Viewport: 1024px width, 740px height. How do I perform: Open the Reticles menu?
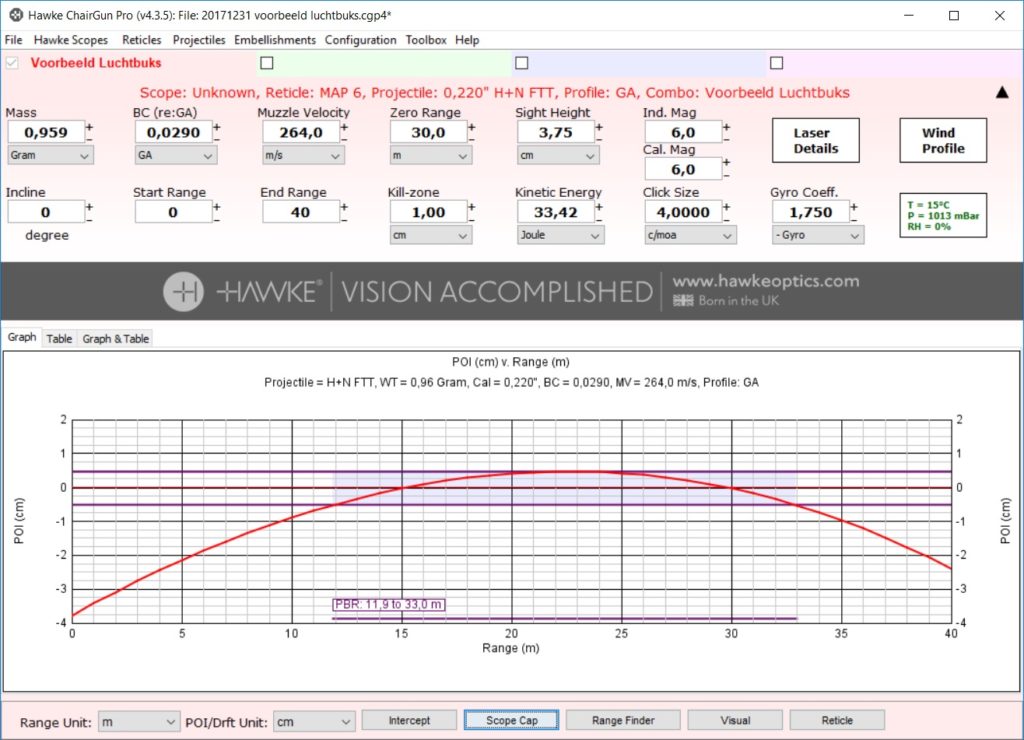pos(141,40)
